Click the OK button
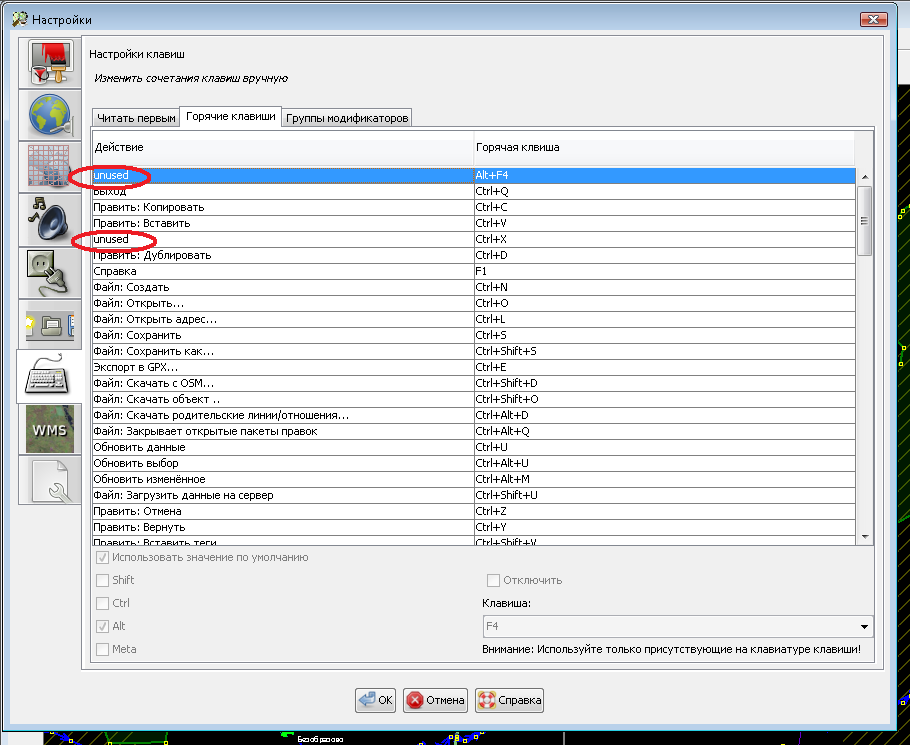The width and height of the screenshot is (910, 745). [376, 700]
